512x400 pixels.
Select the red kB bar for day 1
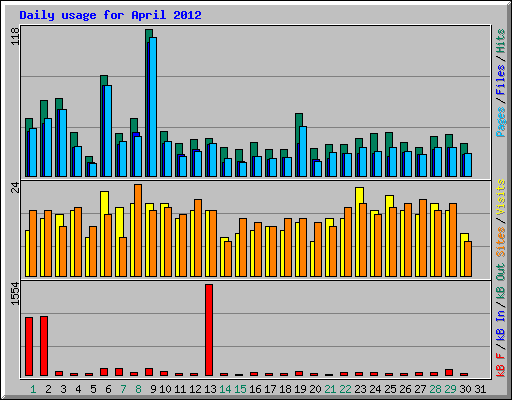point(29,347)
